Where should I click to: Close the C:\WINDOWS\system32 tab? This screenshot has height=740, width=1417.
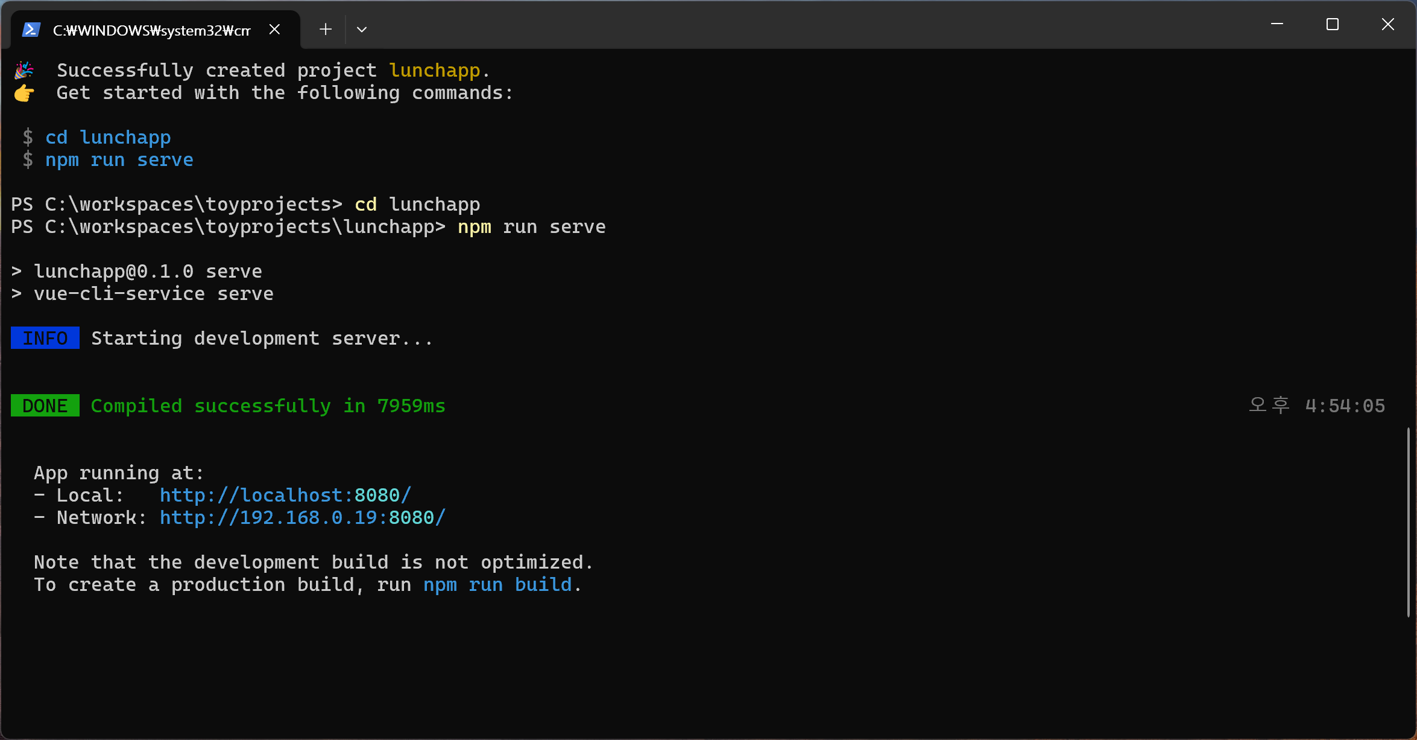(275, 30)
